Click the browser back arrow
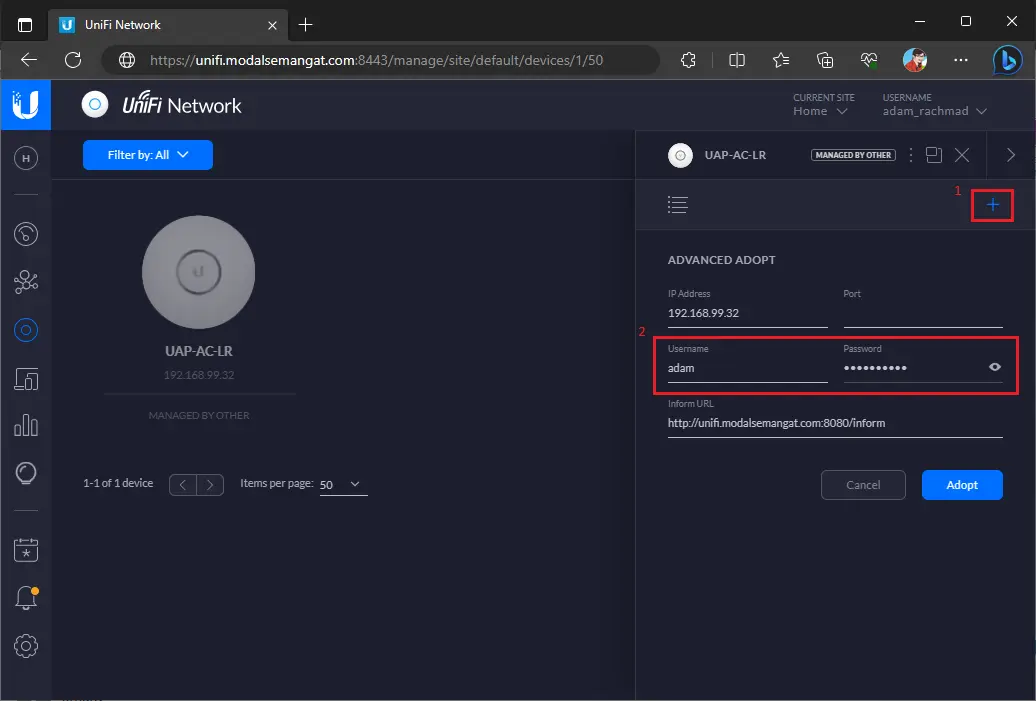The image size is (1036, 701). tap(28, 60)
